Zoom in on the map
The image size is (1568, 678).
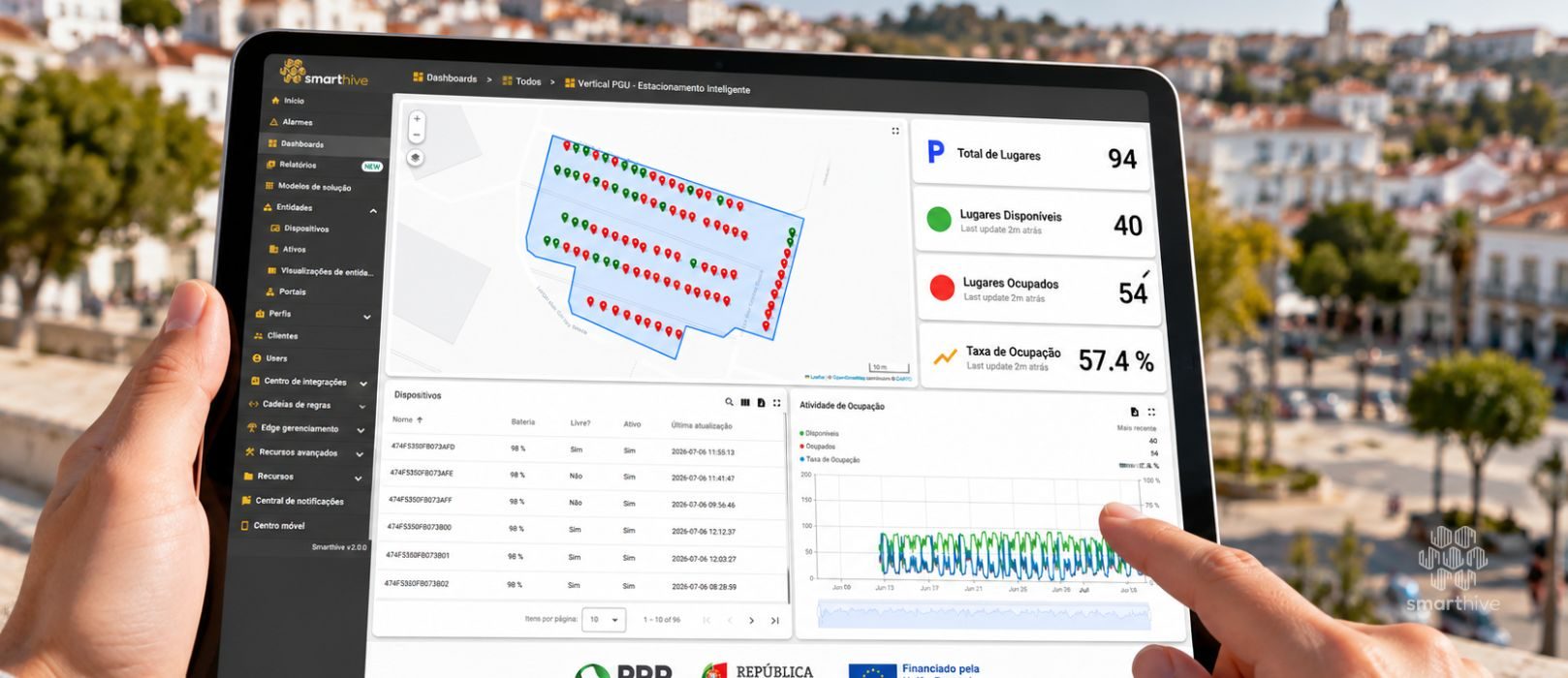click(x=417, y=119)
